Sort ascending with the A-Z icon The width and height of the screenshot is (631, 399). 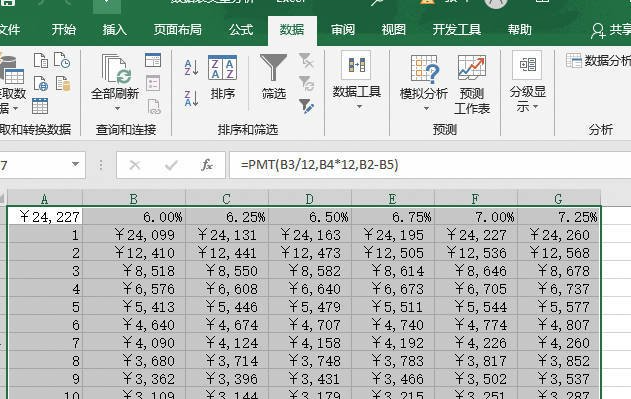(191, 67)
